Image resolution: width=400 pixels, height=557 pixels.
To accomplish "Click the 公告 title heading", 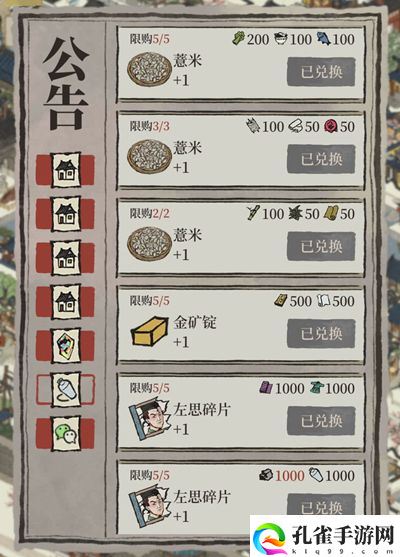I will pyautogui.click(x=66, y=84).
